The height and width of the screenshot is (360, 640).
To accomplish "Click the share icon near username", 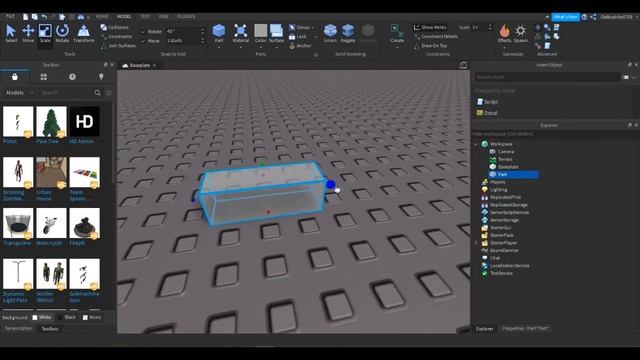I will point(593,17).
